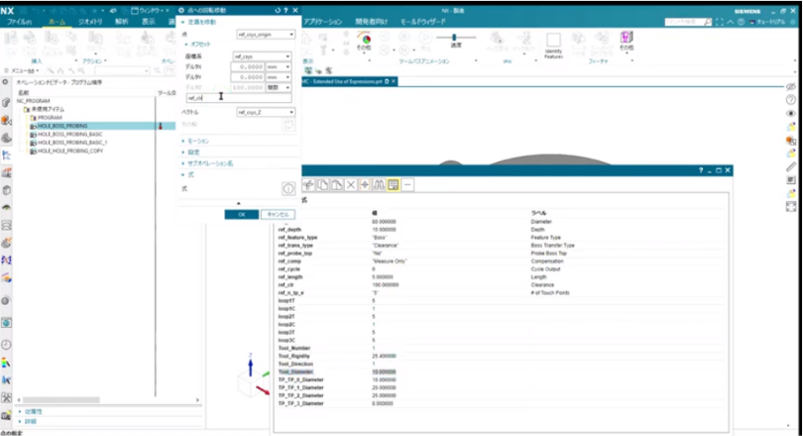This screenshot has height=436, width=803.
Task: Select HOLE_HOLE_PROBING_COPY in the navigator
Action: 70,151
